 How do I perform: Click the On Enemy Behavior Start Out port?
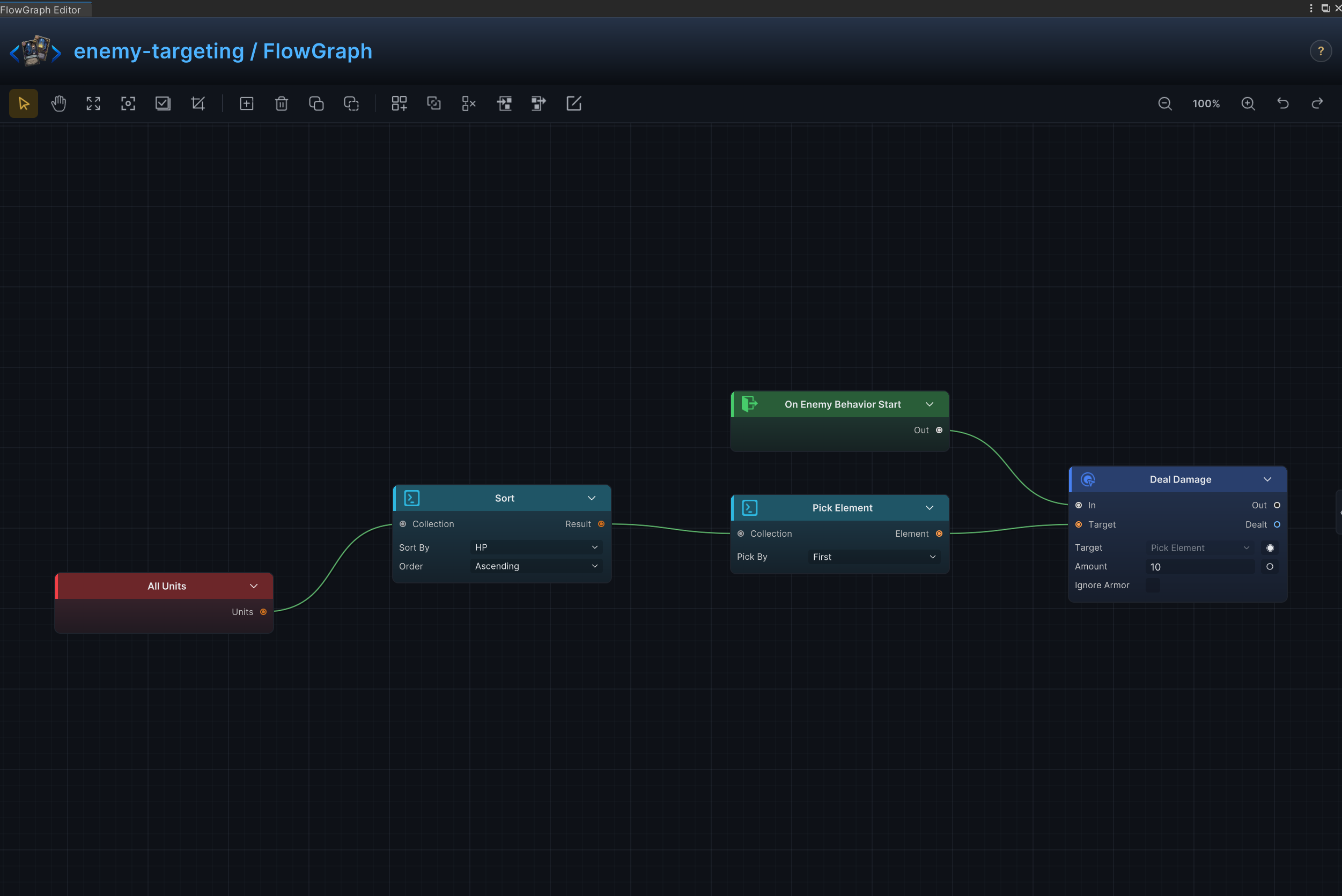(x=939, y=430)
